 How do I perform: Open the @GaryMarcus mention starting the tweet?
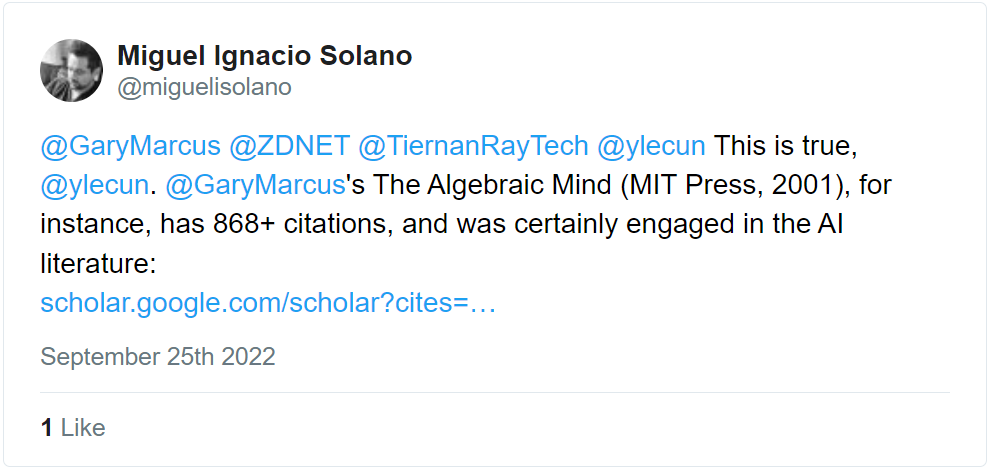click(x=130, y=146)
